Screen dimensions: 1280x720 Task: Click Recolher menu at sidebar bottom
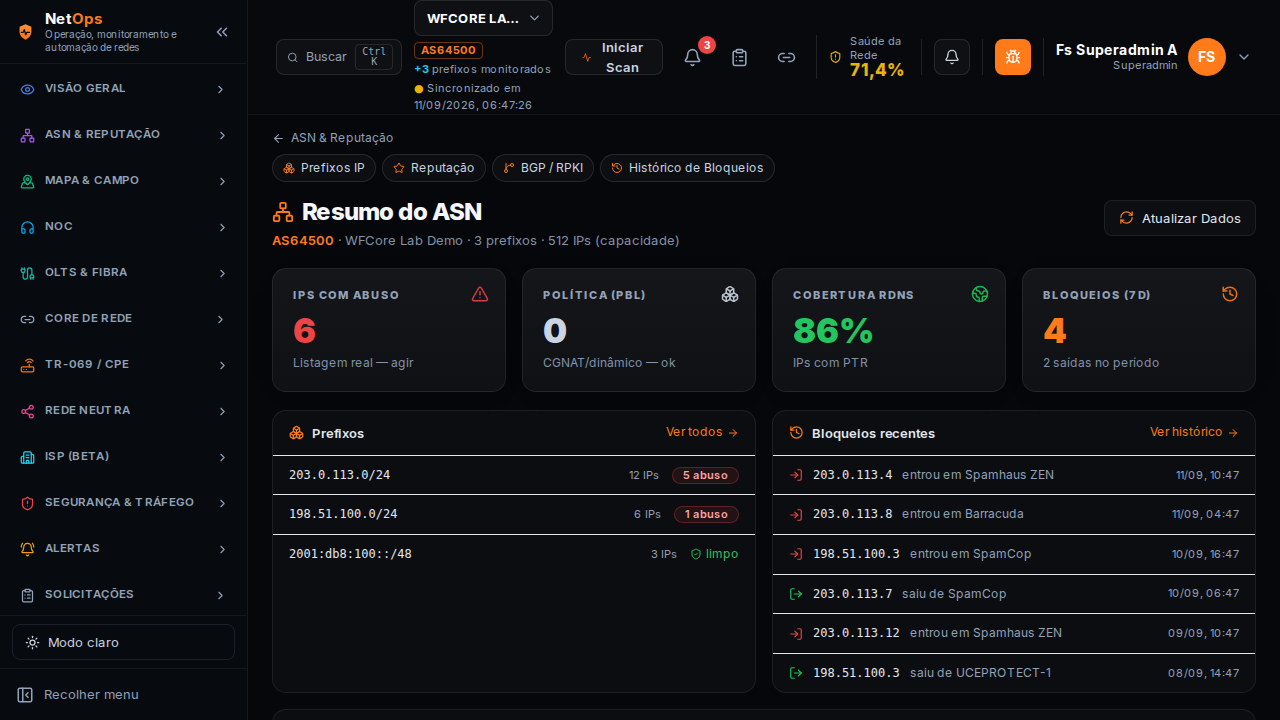coord(123,694)
